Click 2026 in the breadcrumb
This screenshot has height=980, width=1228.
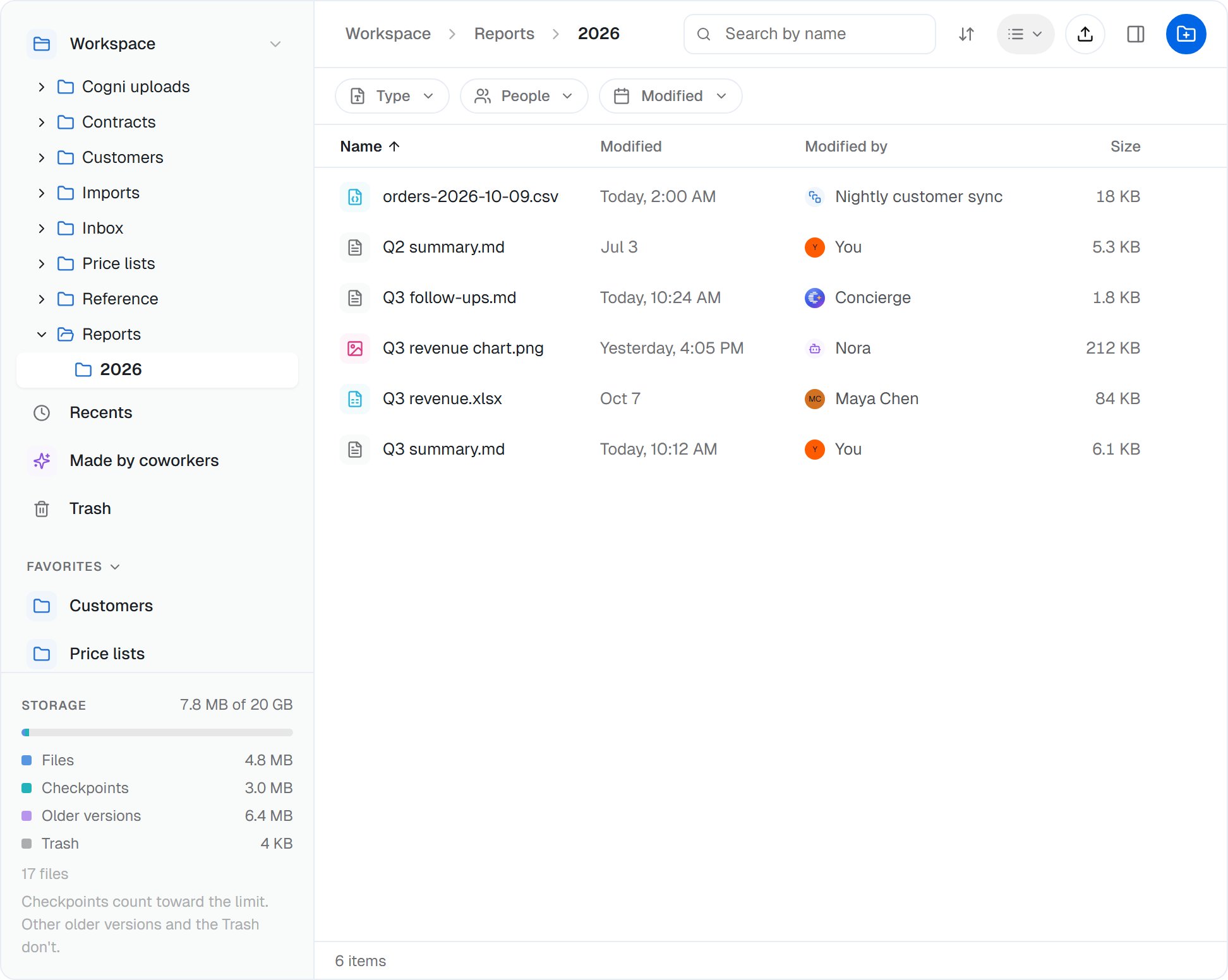click(x=599, y=33)
